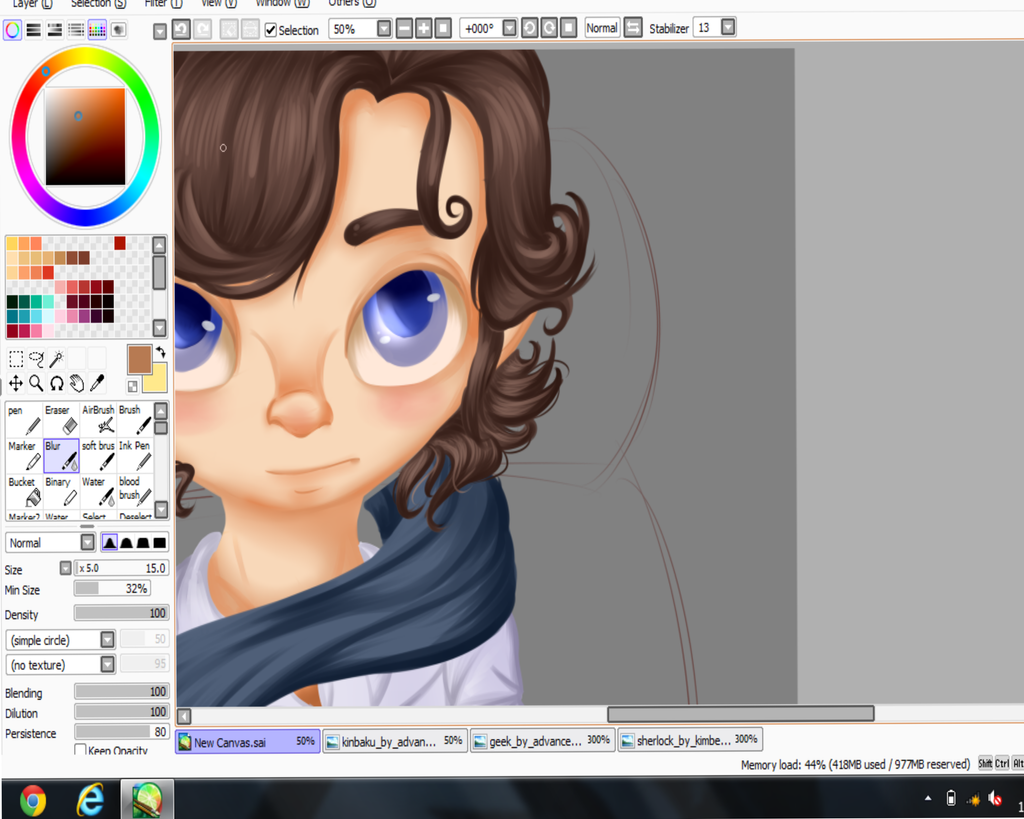Screen dimensions: 1024x819
Task: Open the color panel options dropdown arrow
Action: 160,31
